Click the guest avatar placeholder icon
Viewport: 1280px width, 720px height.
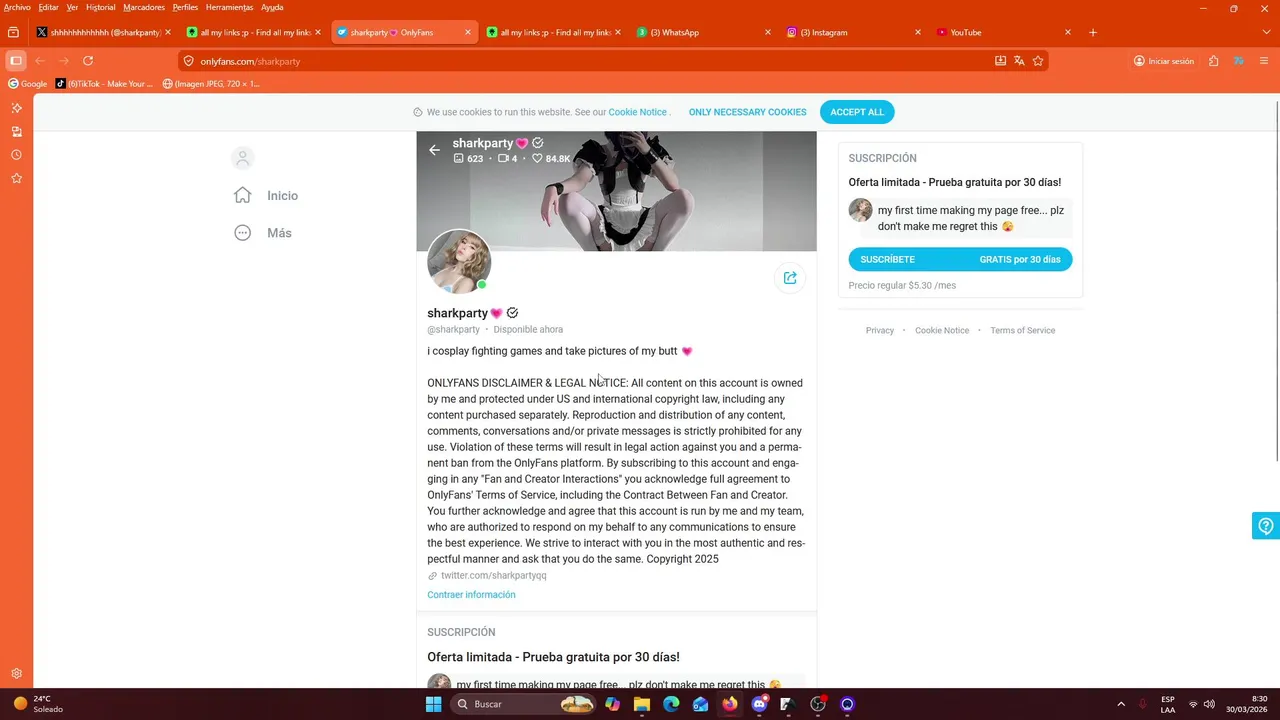(242, 158)
